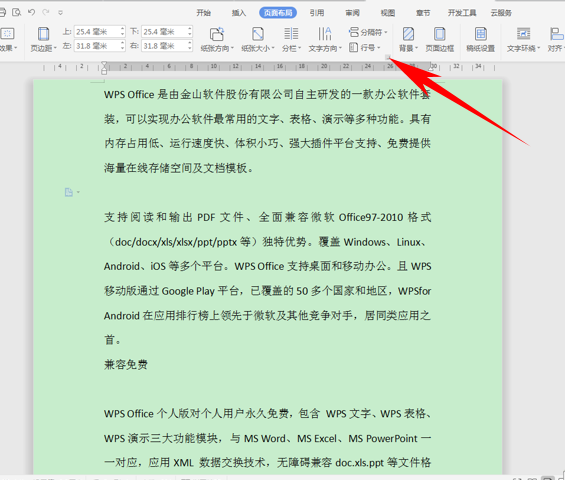Click the line '海量在线存储空间及文档模板。'
565x480 pixels.
coord(178,168)
